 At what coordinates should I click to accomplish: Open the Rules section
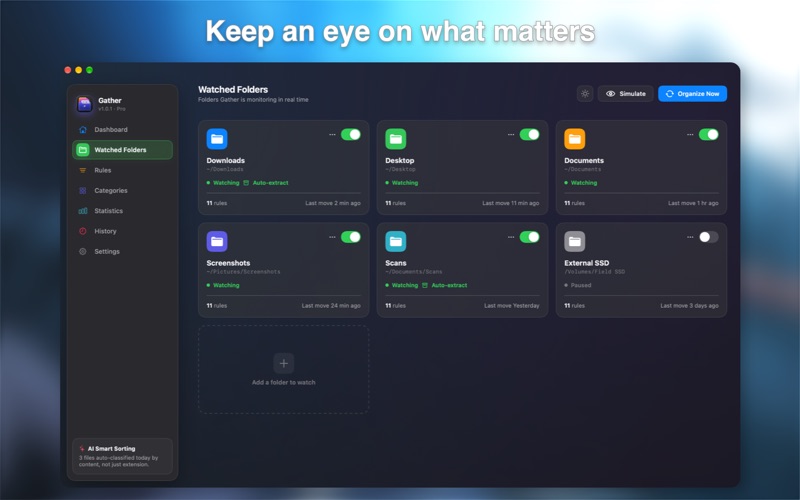[122, 170]
